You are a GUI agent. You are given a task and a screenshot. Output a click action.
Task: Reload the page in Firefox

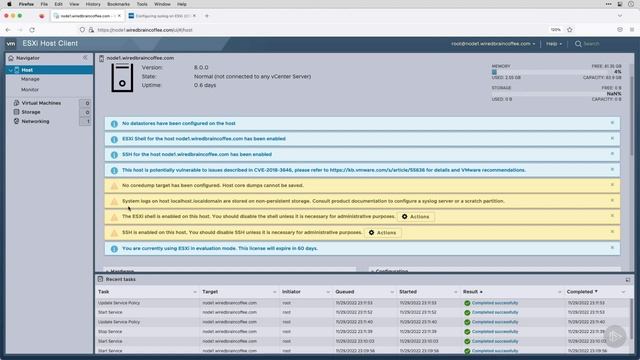[x=32, y=30]
